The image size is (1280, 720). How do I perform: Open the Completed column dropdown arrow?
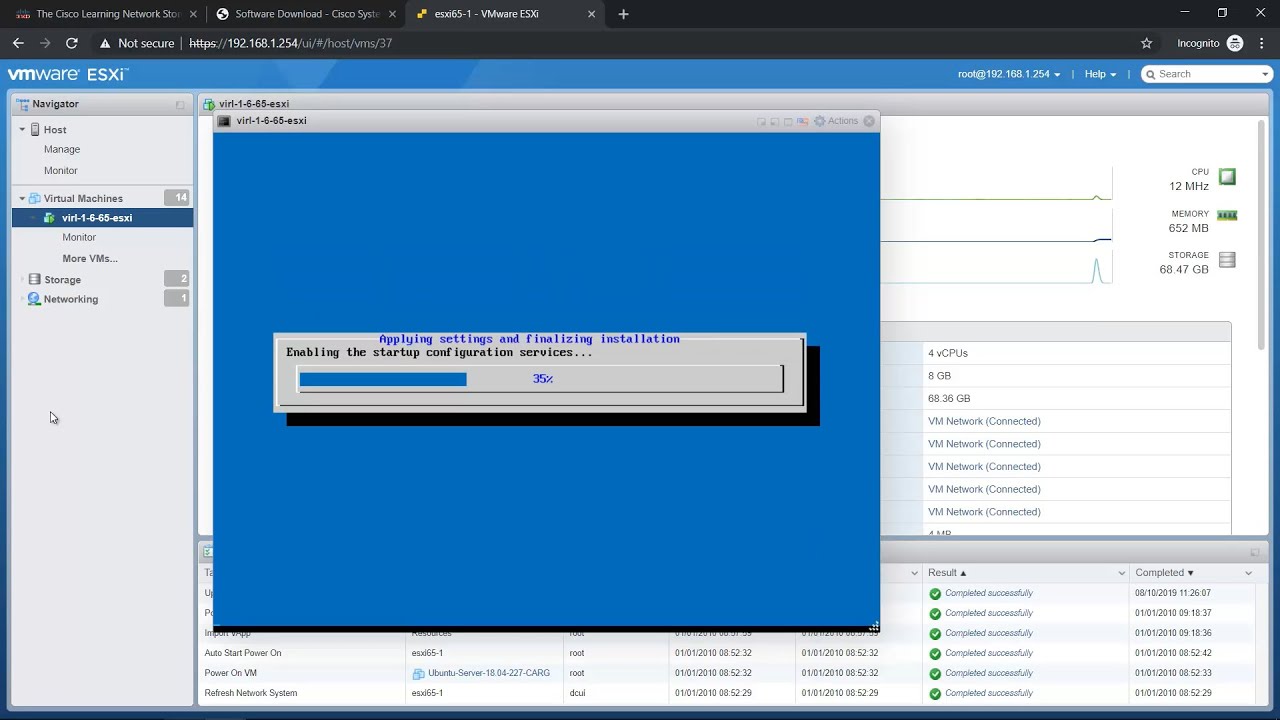pos(1248,573)
